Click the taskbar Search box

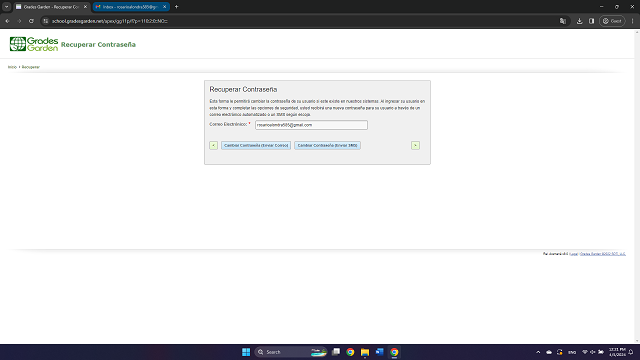click(291, 352)
